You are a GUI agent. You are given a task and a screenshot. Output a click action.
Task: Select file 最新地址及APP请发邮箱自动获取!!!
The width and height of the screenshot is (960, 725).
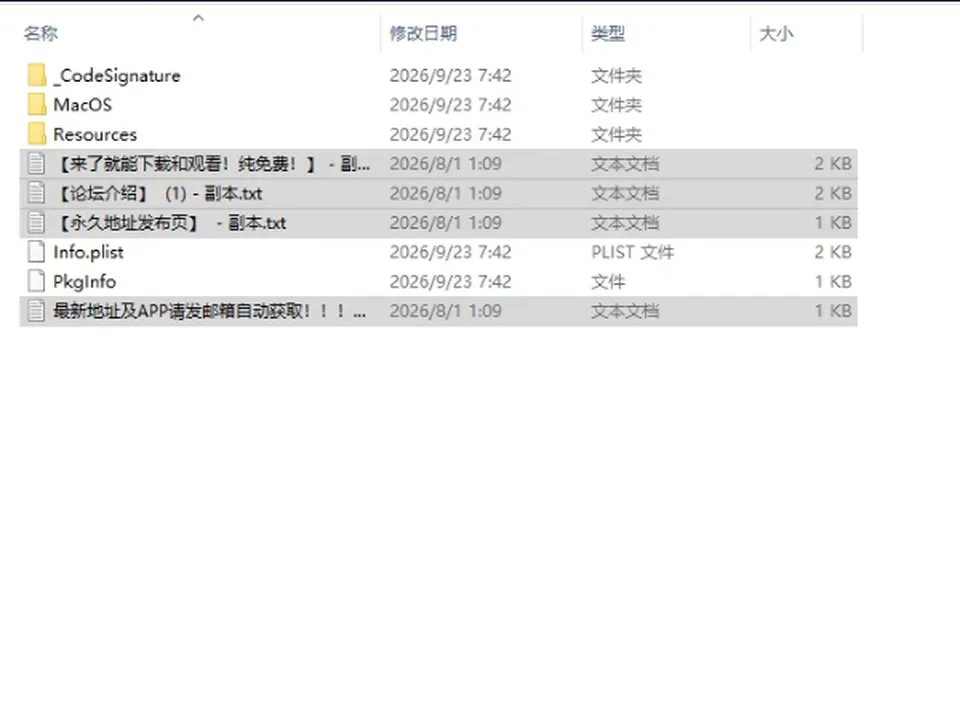tap(210, 310)
